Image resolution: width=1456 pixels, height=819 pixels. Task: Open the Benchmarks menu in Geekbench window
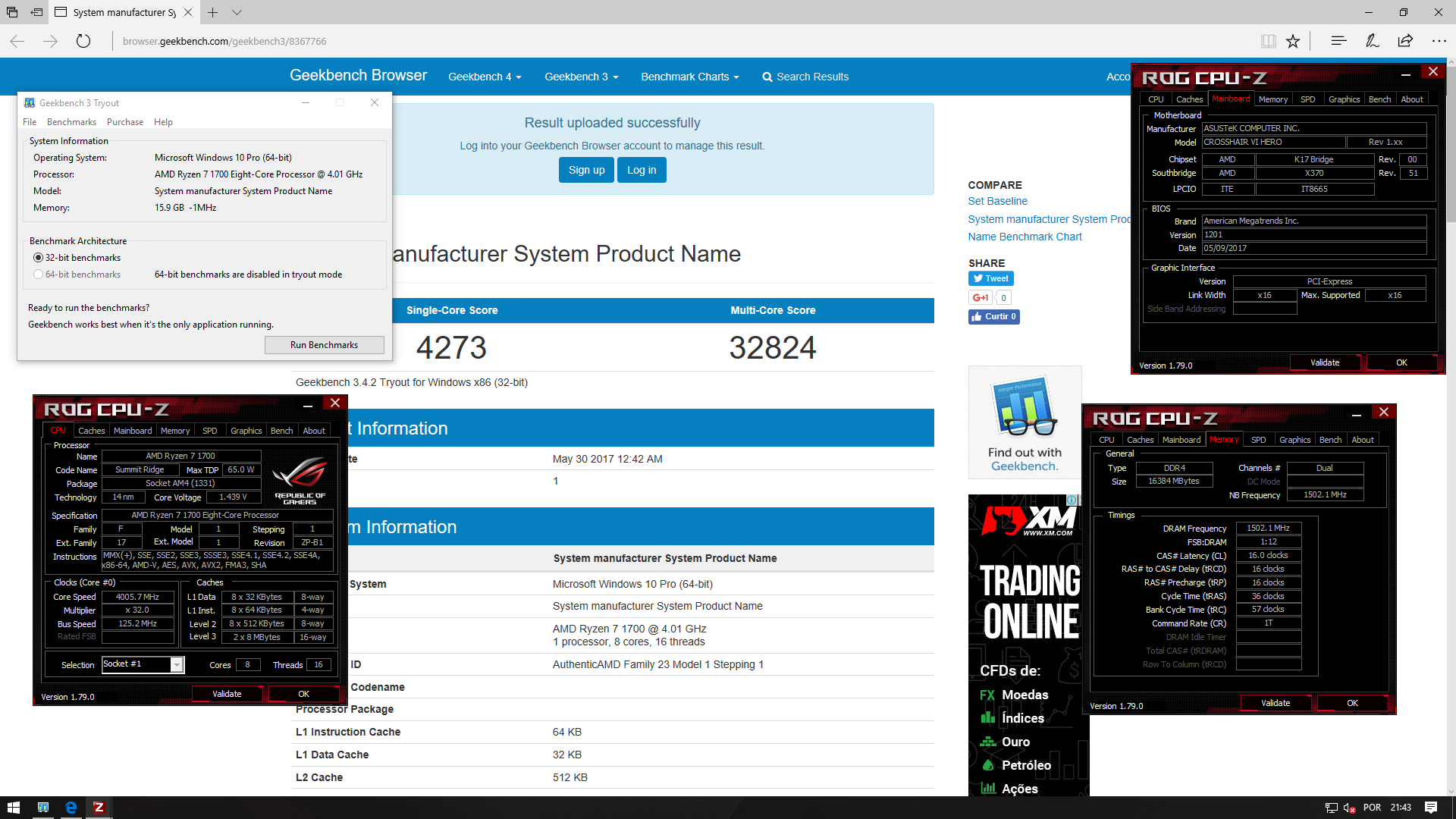[x=71, y=122]
